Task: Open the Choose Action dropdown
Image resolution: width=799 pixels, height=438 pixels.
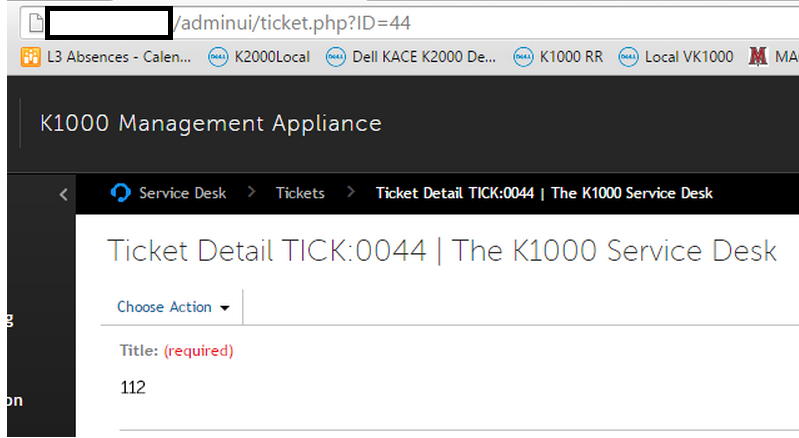Action: [173, 307]
